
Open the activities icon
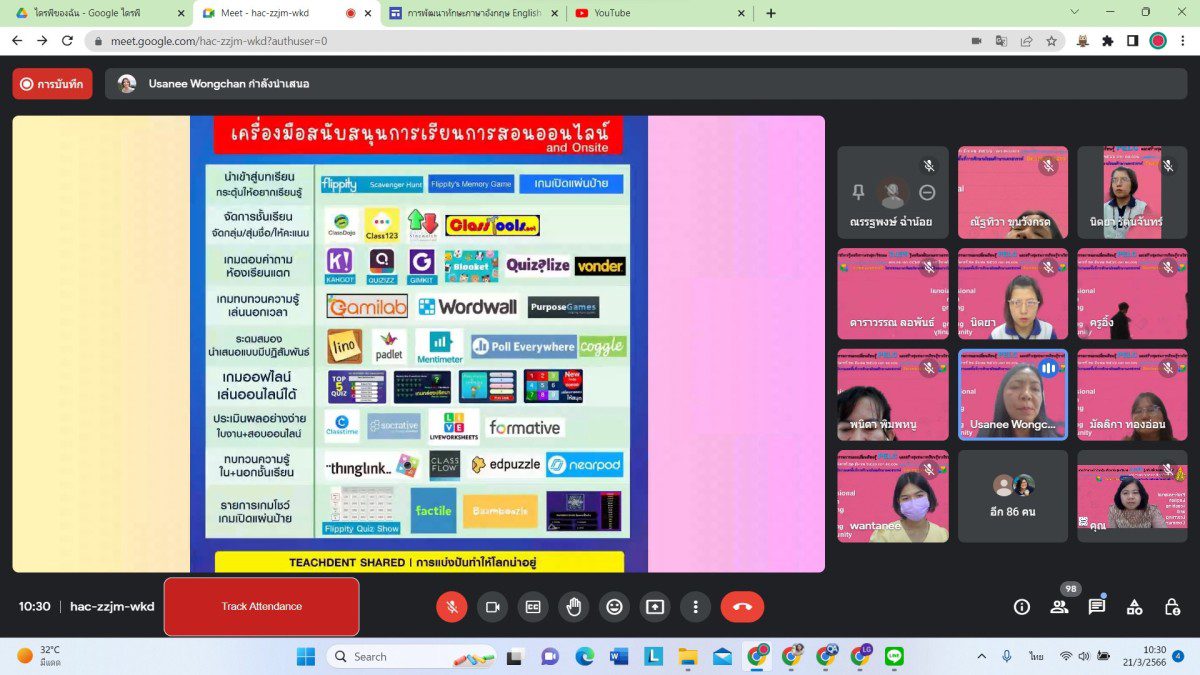[1134, 606]
